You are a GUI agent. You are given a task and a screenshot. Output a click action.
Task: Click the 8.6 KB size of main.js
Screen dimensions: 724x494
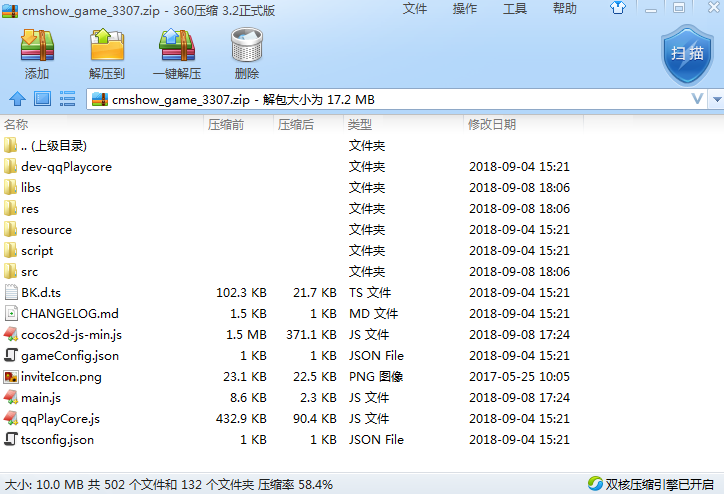coord(248,398)
